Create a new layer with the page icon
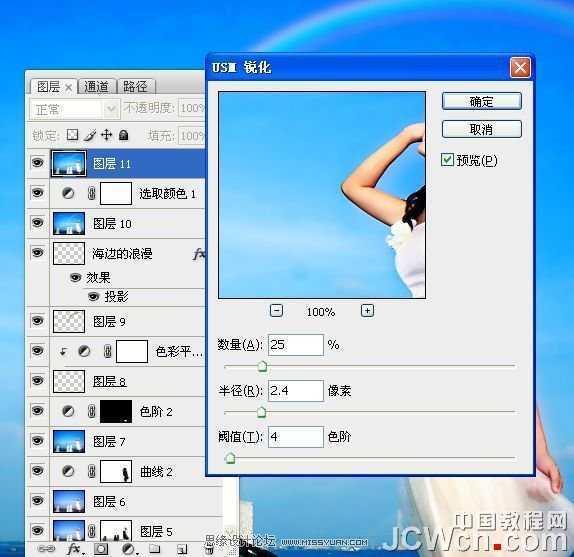Viewport: 574px width, 557px height. (x=182, y=549)
